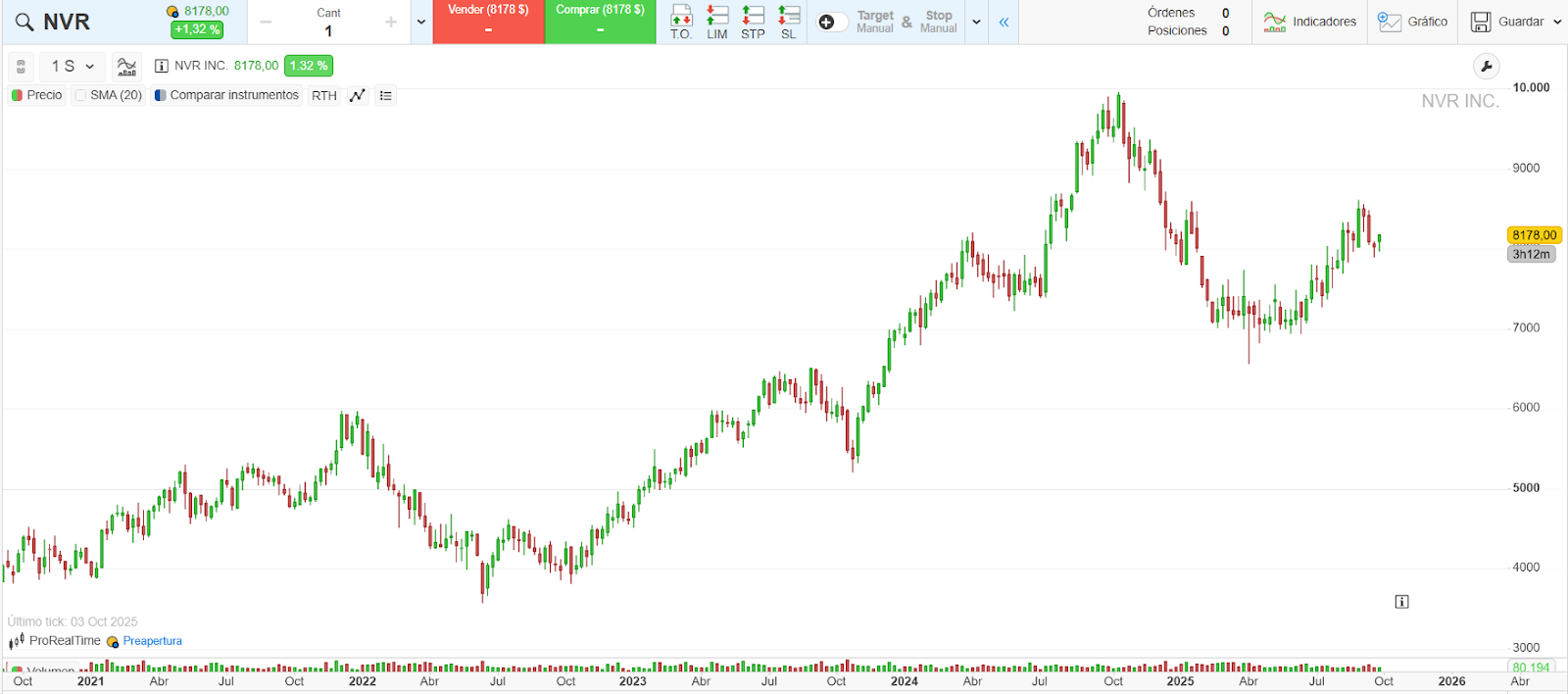Open the line style chart icon
Screen dimensions: 1568x694
click(358, 95)
